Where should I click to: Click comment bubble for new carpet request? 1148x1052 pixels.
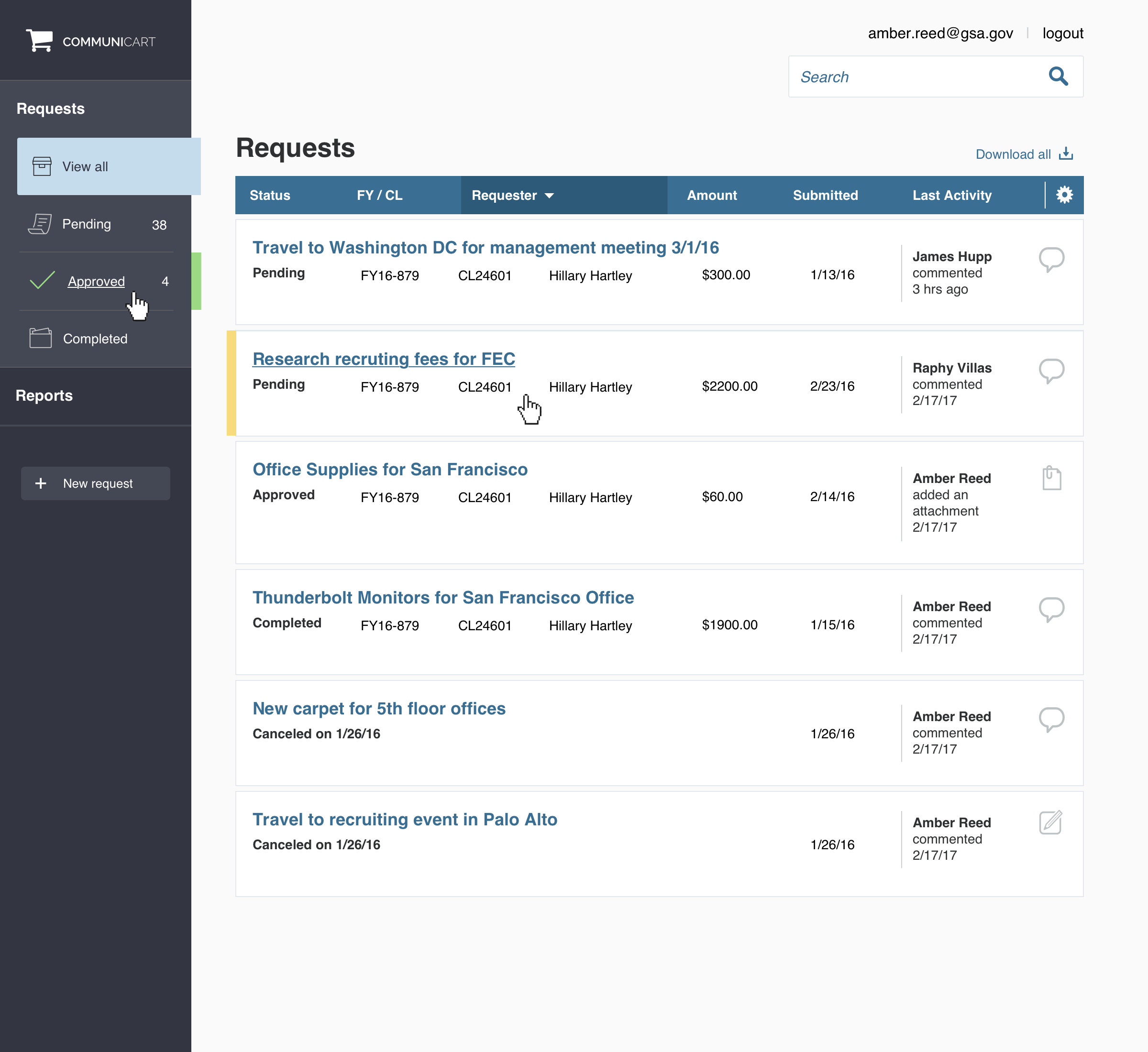pyautogui.click(x=1050, y=719)
